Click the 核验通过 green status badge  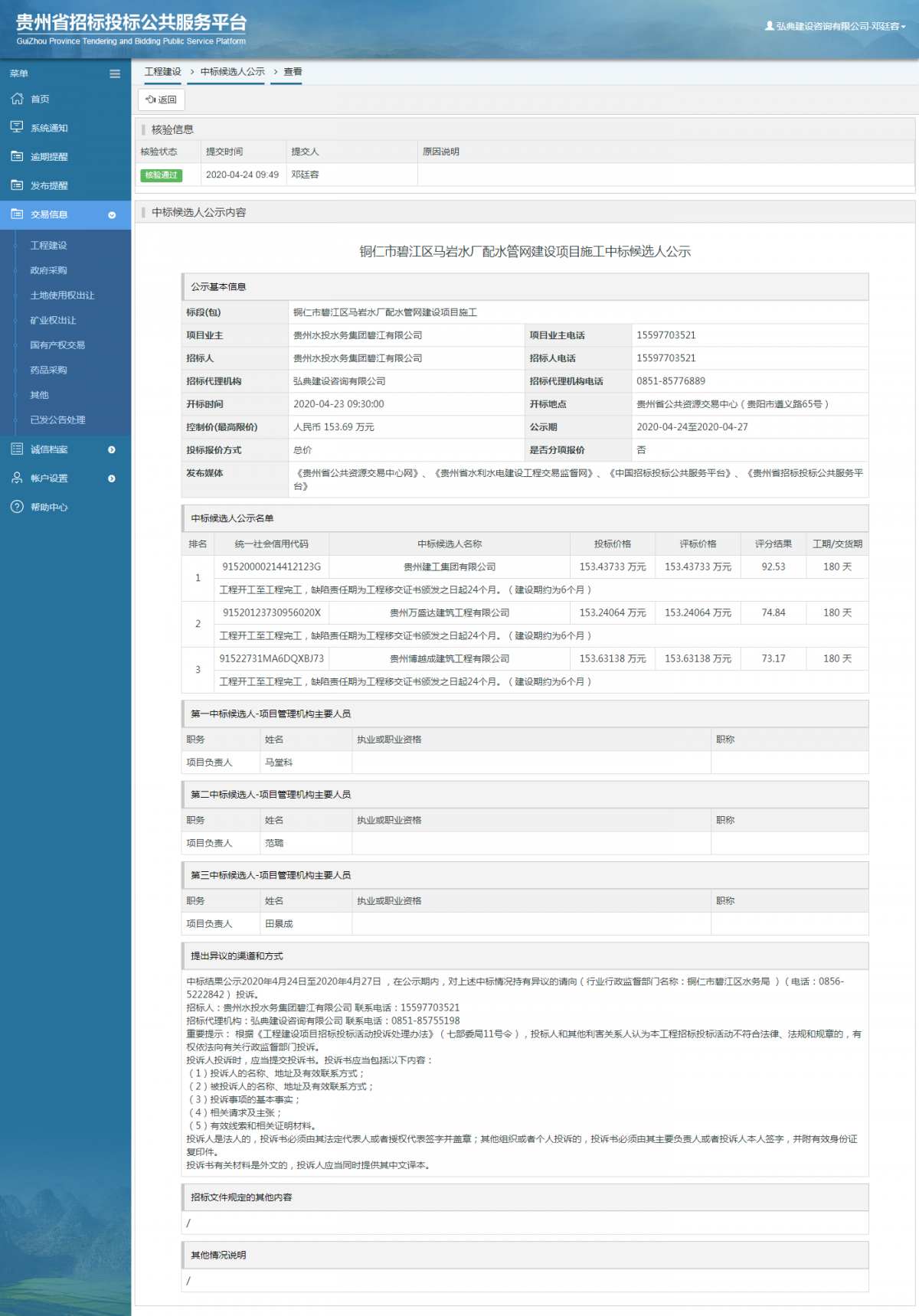tap(162, 175)
